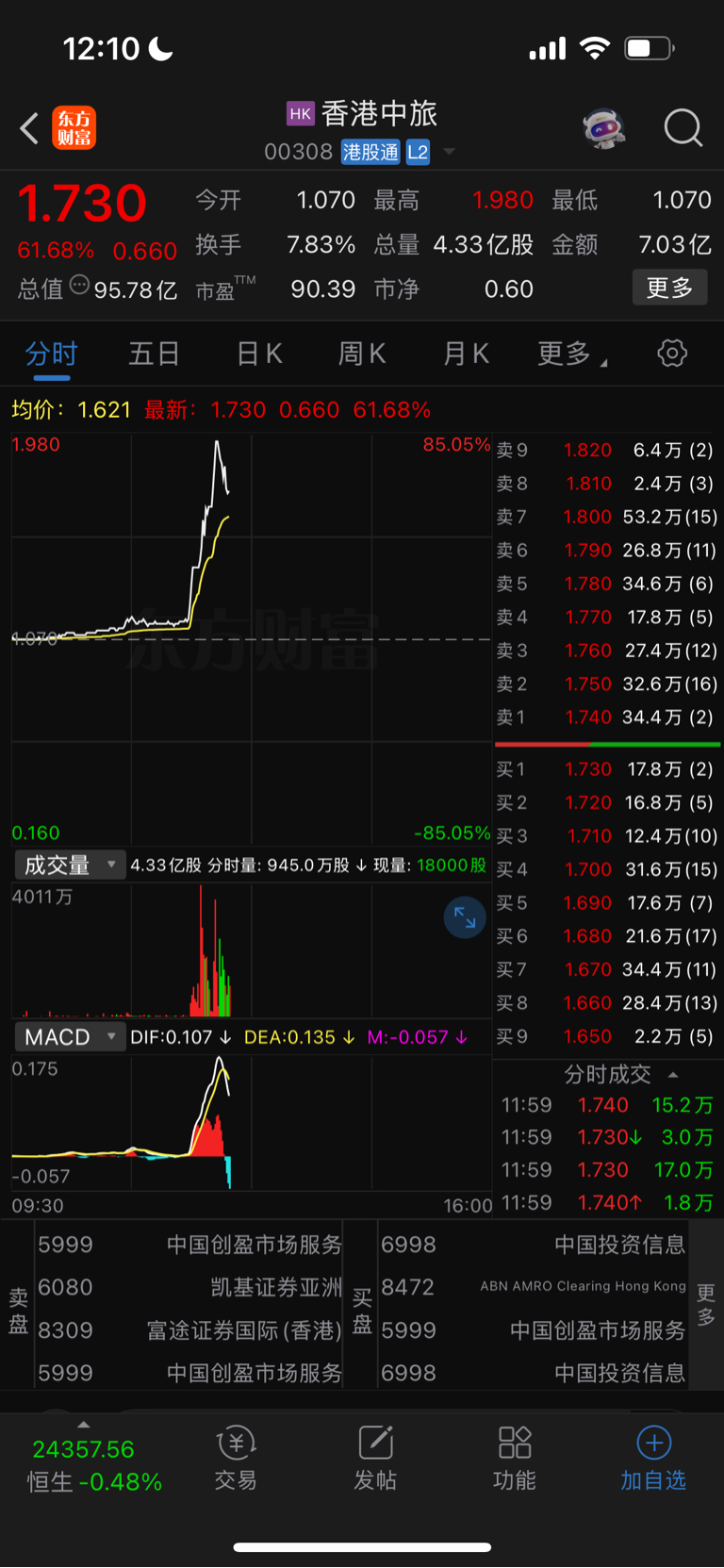Tap the L2 level badge
This screenshot has width=724, height=1568.
418,152
